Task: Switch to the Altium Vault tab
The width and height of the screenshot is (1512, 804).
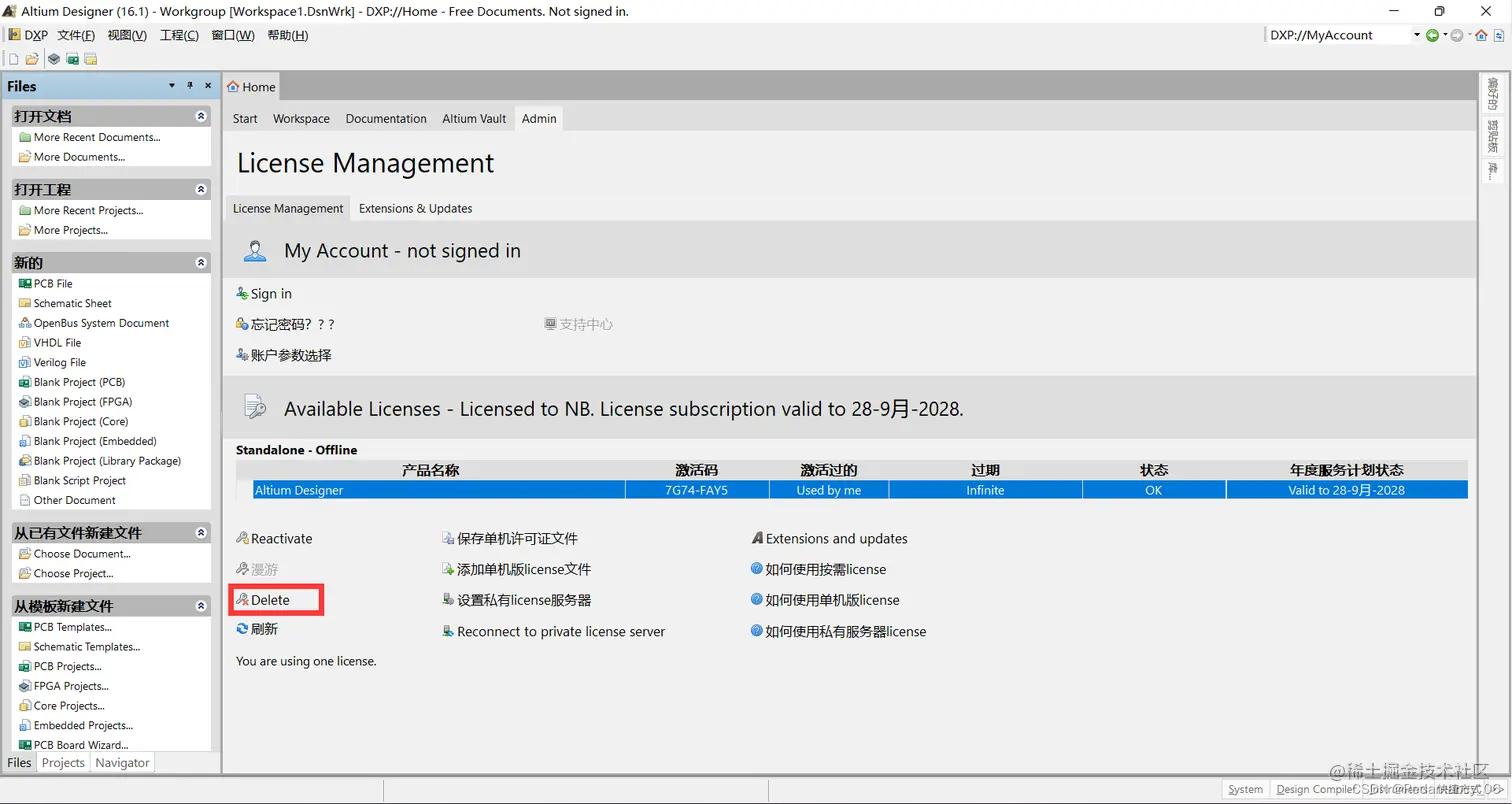Action: [x=474, y=118]
